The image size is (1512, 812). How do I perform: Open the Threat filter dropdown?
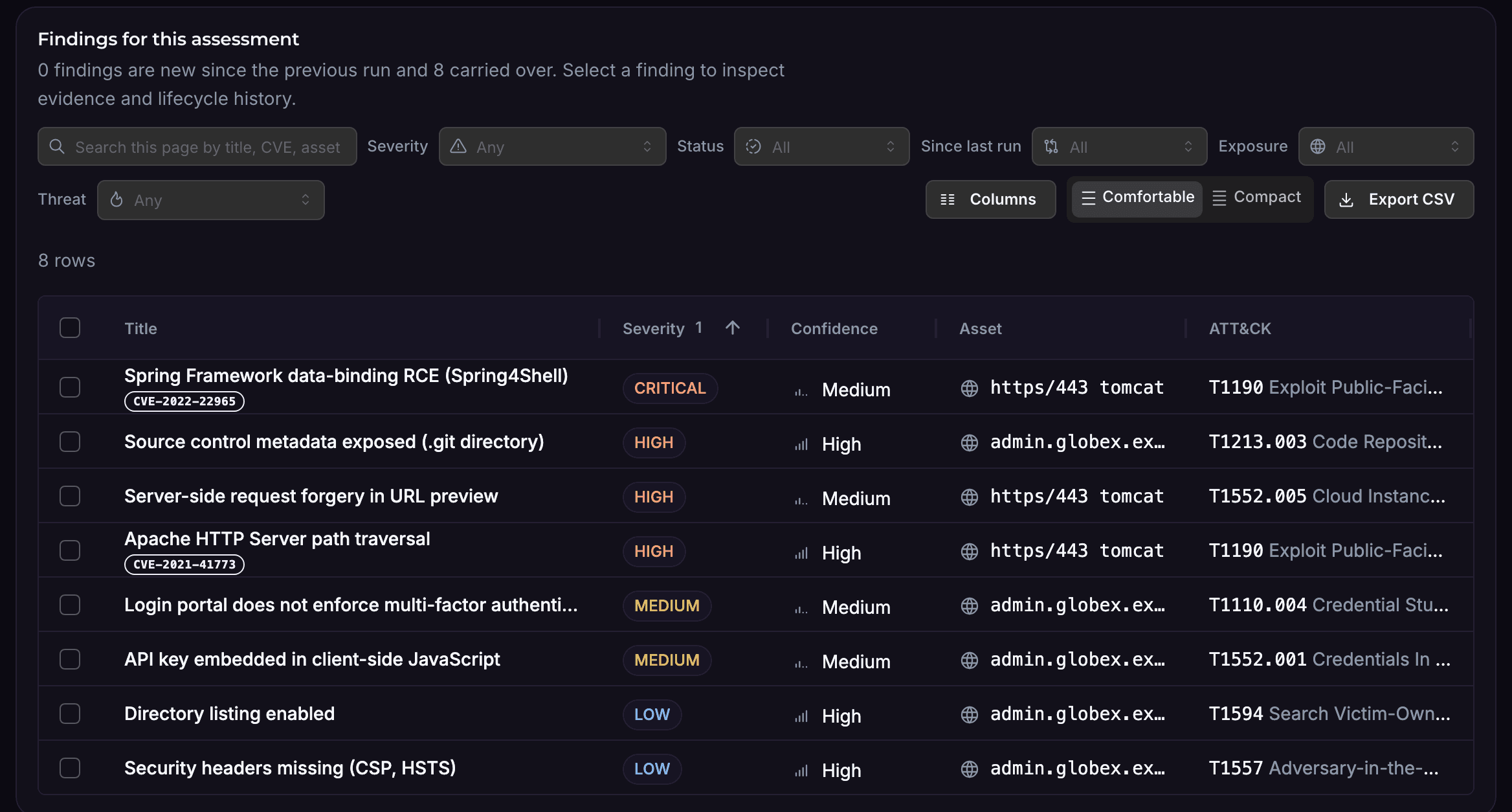210,200
